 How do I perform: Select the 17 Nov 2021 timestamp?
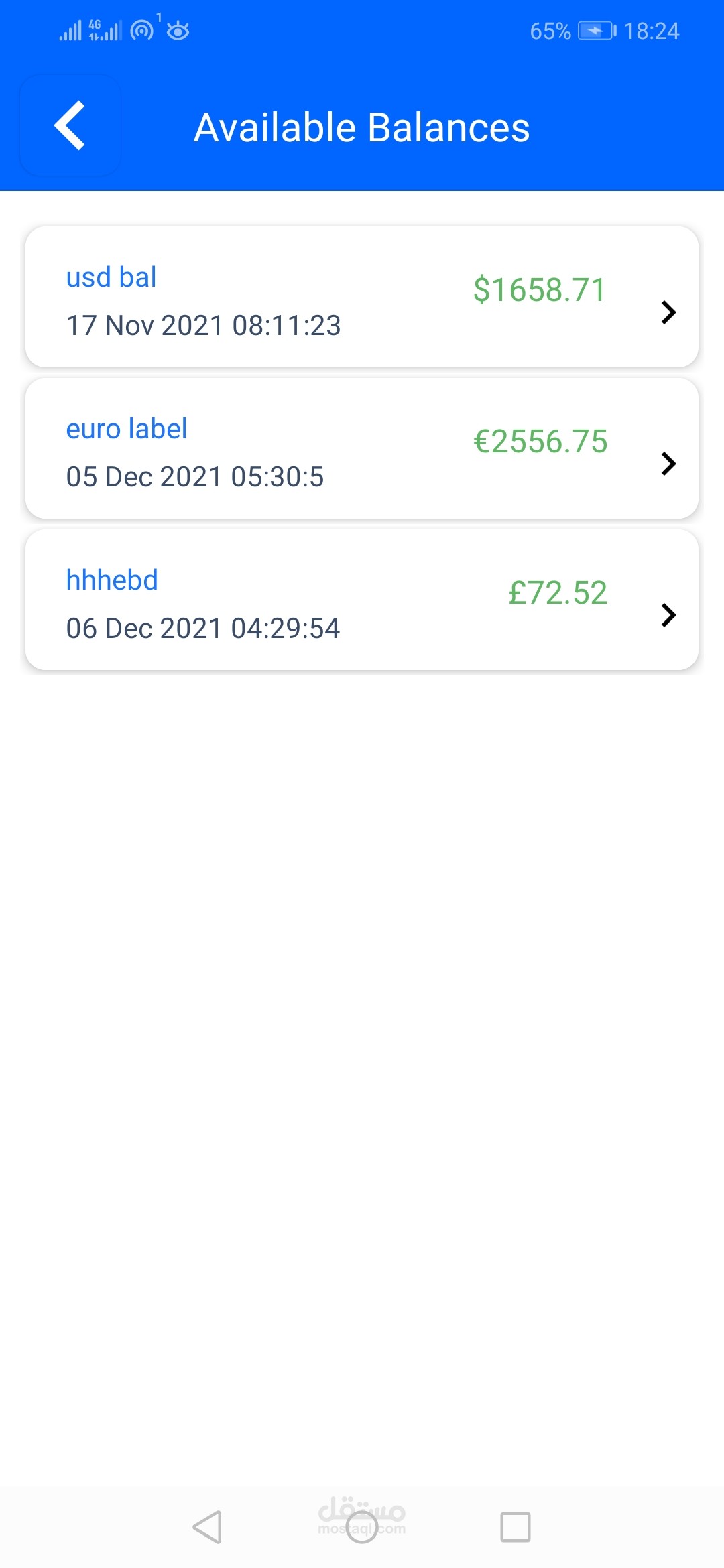click(203, 326)
